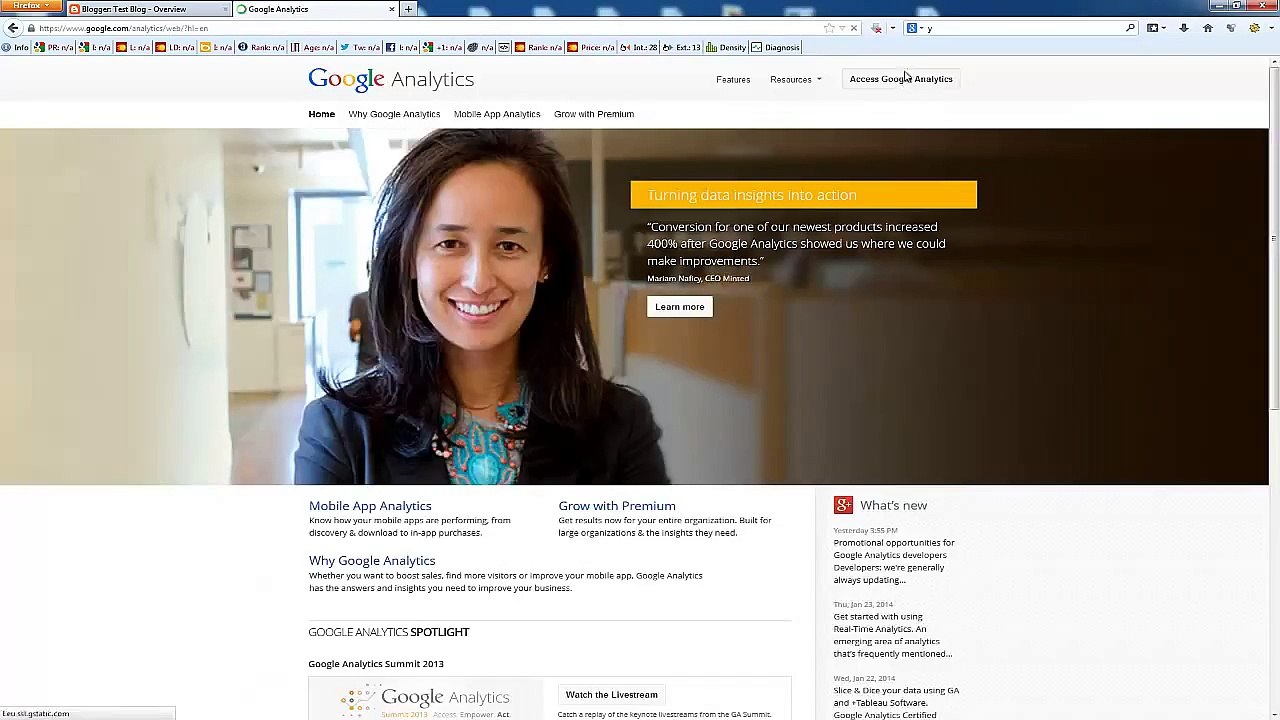The height and width of the screenshot is (720, 1280).
Task: Select the Google Analytics browser tab
Action: [315, 9]
